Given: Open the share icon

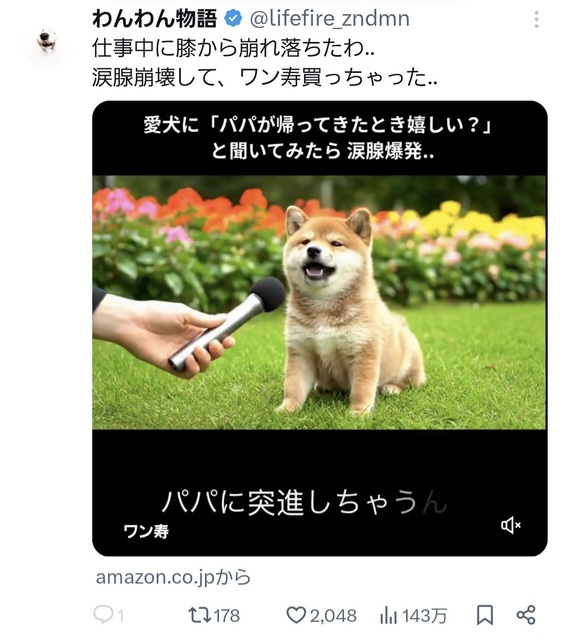Looking at the screenshot, I should click(x=526, y=615).
